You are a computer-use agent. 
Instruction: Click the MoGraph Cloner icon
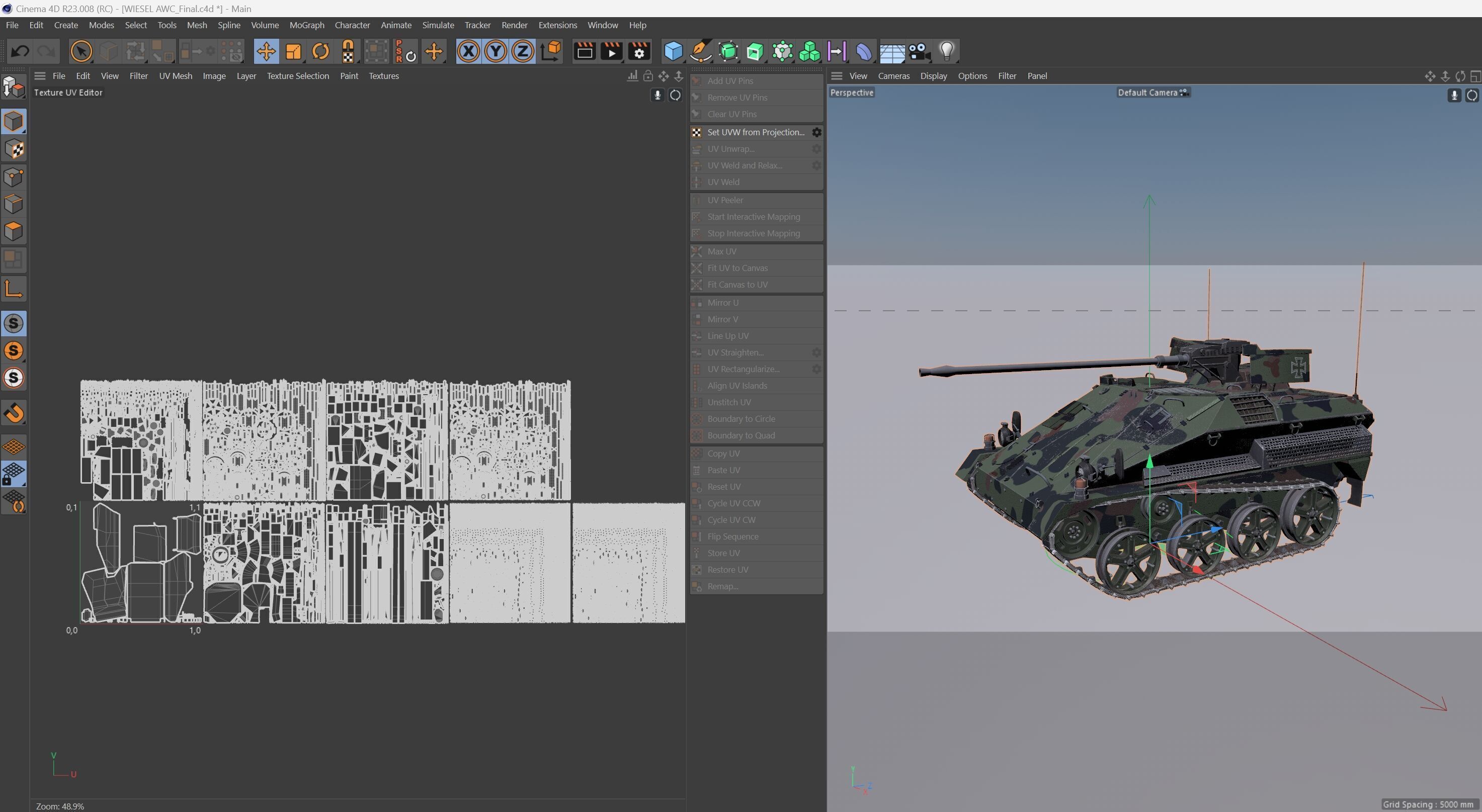[782, 52]
